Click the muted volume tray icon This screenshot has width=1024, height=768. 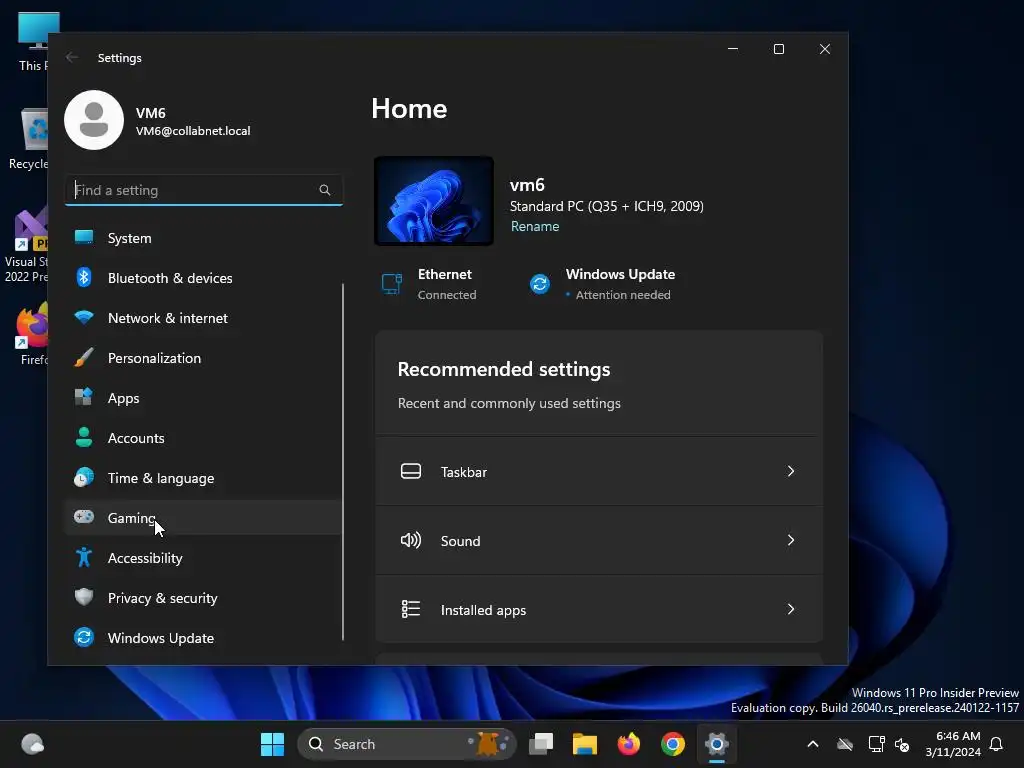click(902, 744)
